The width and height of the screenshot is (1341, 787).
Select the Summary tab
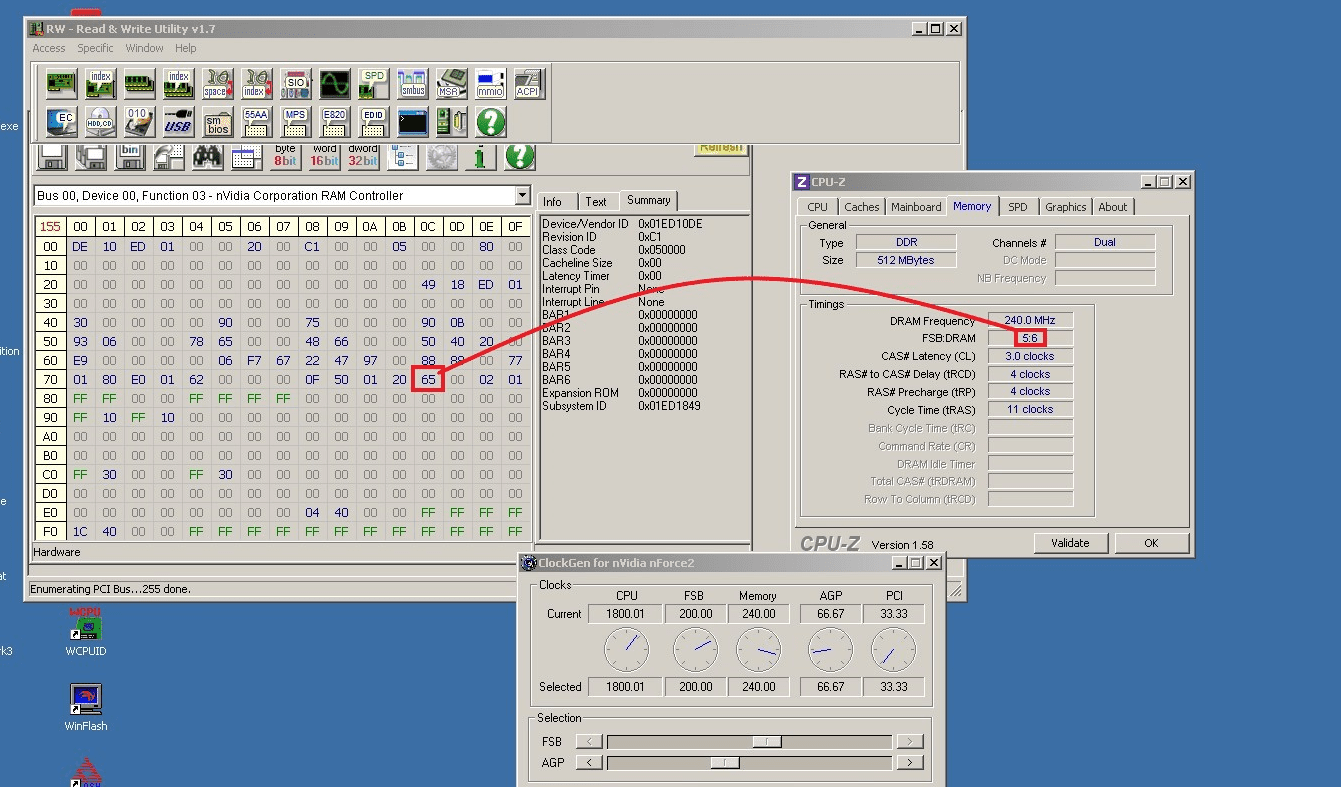(648, 200)
